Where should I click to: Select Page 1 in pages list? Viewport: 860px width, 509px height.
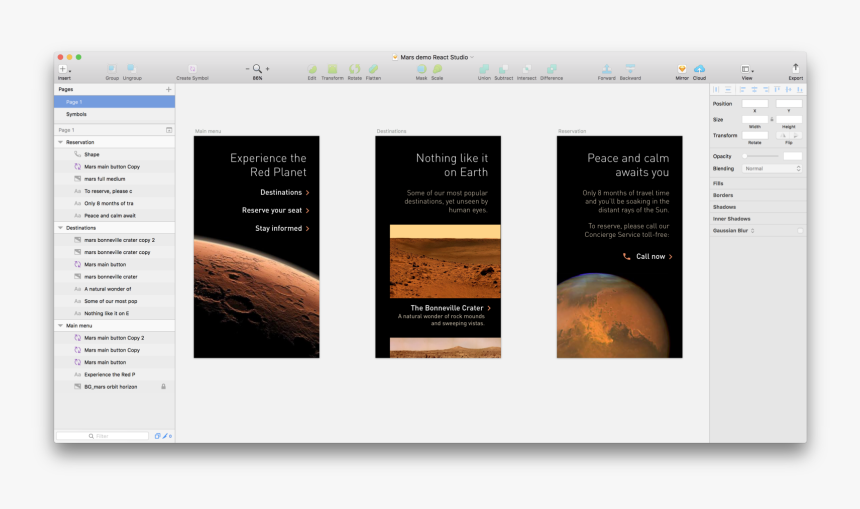click(x=115, y=102)
